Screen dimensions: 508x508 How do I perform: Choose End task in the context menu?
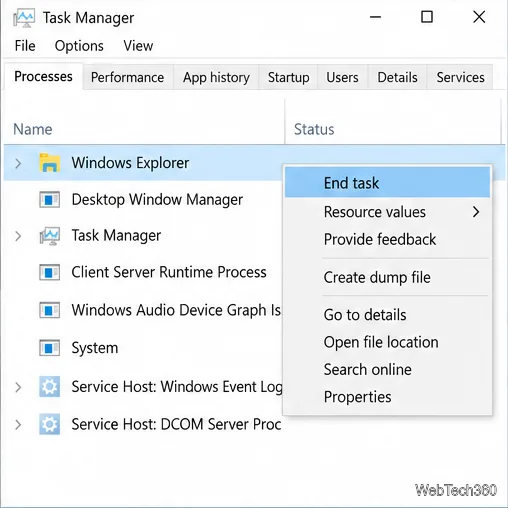pyautogui.click(x=387, y=183)
